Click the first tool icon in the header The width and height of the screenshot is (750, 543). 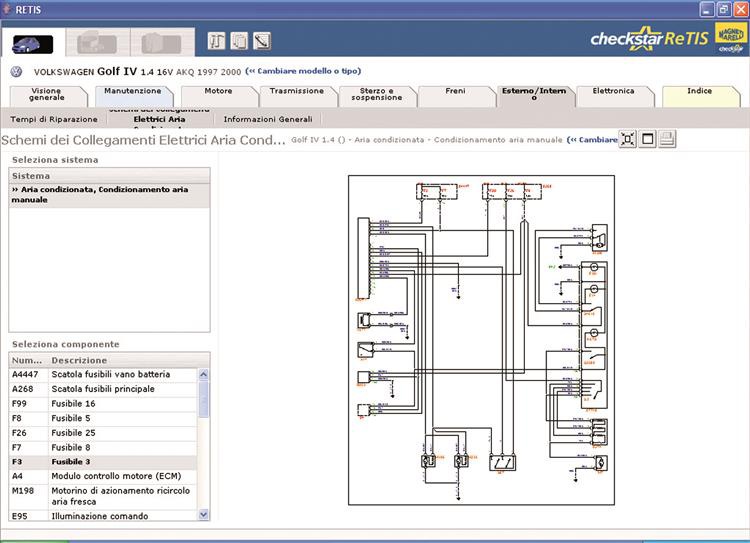click(x=217, y=41)
